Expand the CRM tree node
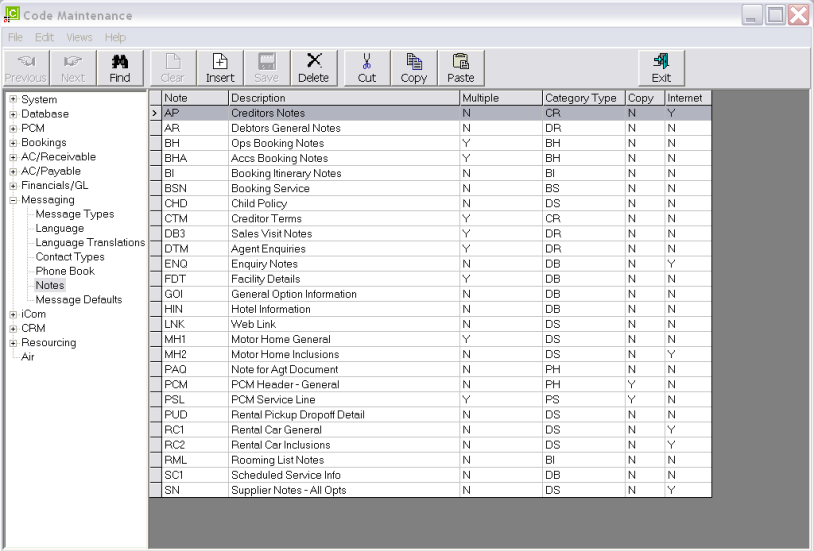Screen dimensions: 814x551 click(13, 328)
